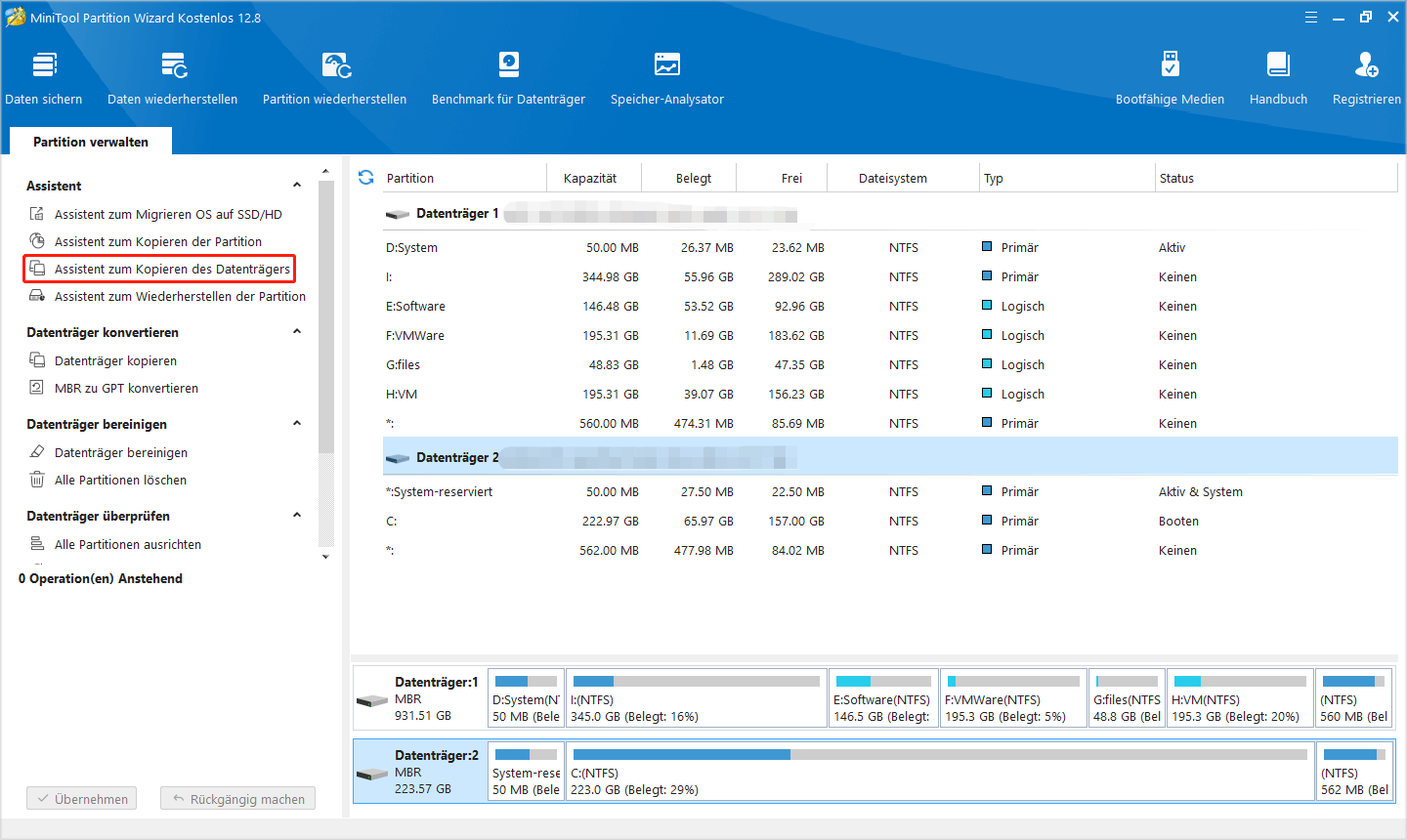Click the Kopieren der Partition wizard icon
This screenshot has height=840, width=1407.
point(37,241)
